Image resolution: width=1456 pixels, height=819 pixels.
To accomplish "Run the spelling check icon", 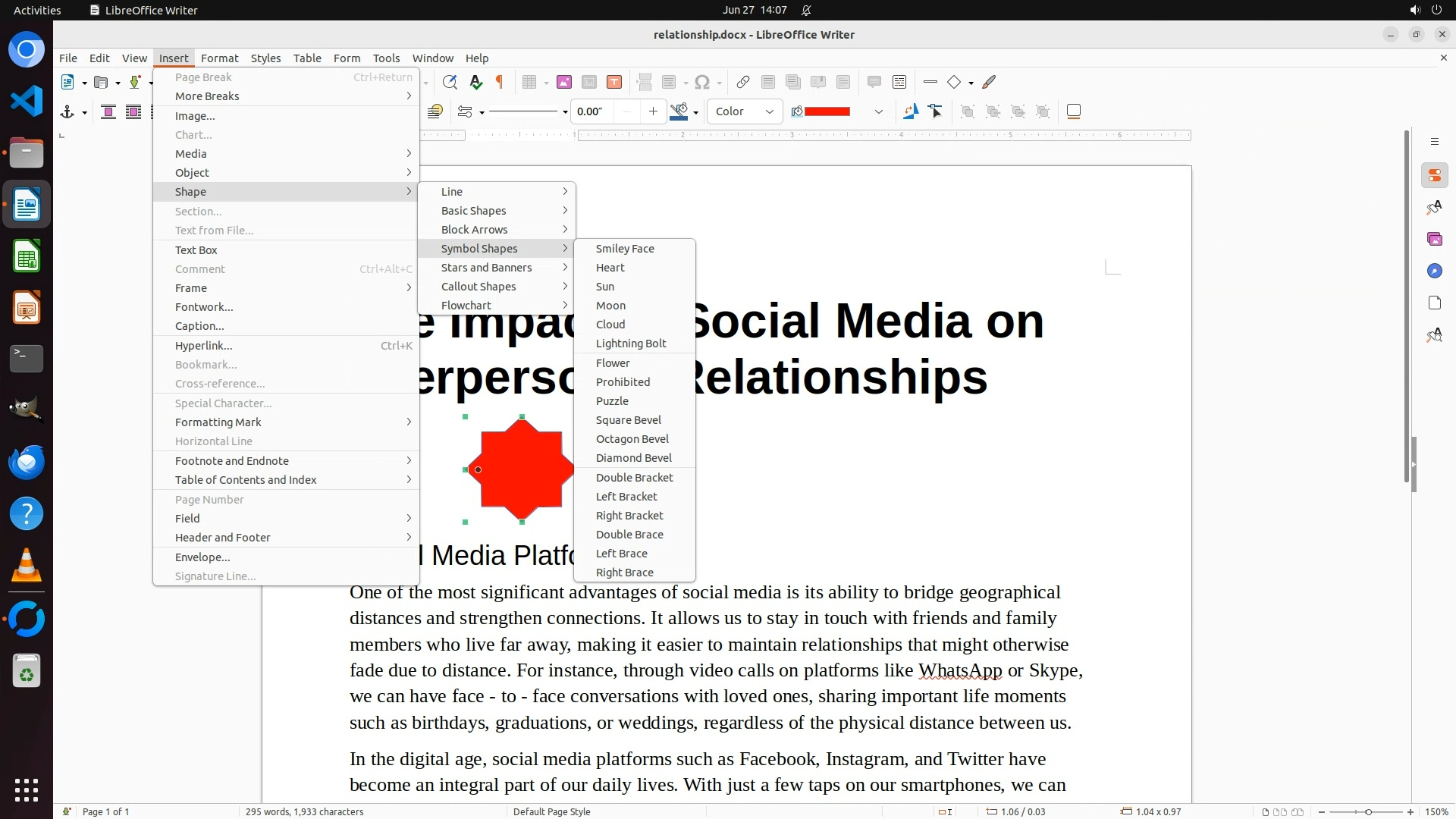I will coord(475,82).
